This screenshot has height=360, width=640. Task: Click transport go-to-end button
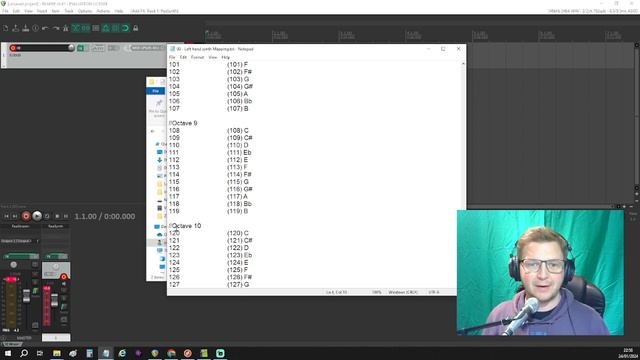(x=15, y=216)
